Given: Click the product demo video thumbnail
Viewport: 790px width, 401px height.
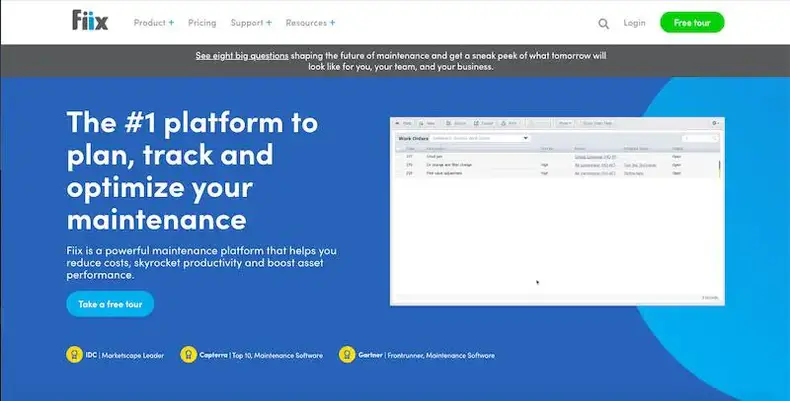Looking at the screenshot, I should (x=557, y=211).
